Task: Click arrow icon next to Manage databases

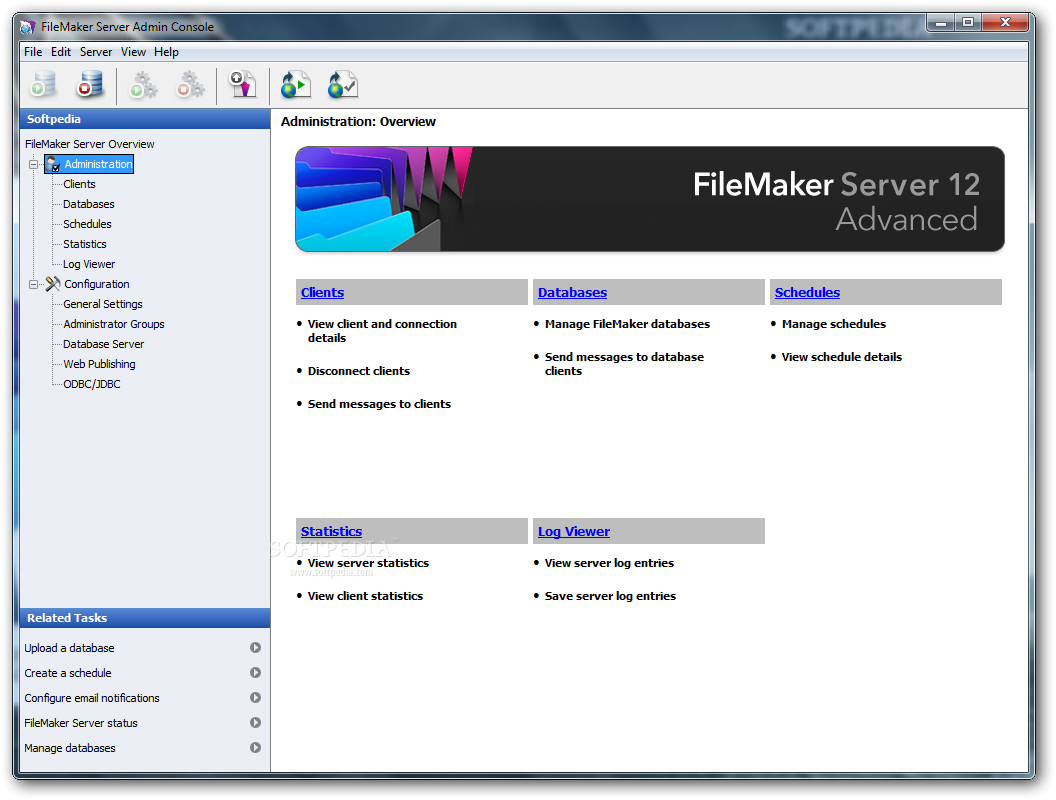Action: coord(255,747)
